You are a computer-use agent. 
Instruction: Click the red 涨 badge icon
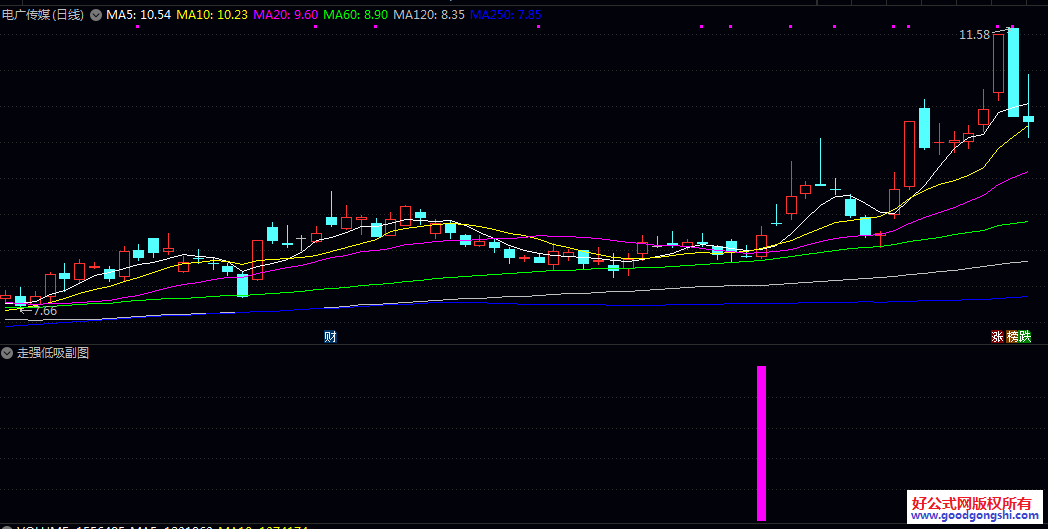997,337
